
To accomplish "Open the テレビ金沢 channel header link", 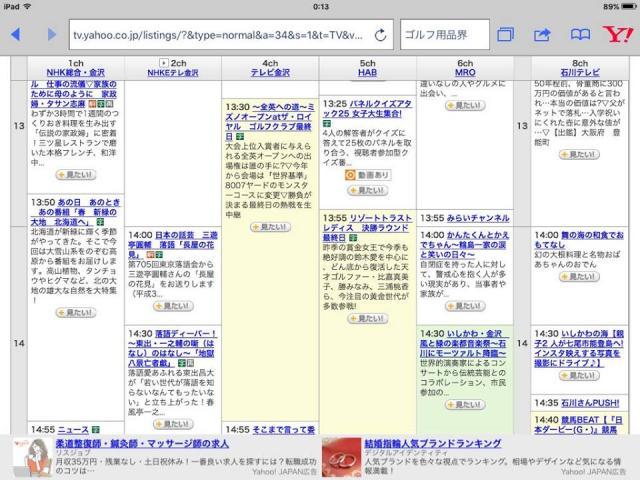I will [x=270, y=73].
